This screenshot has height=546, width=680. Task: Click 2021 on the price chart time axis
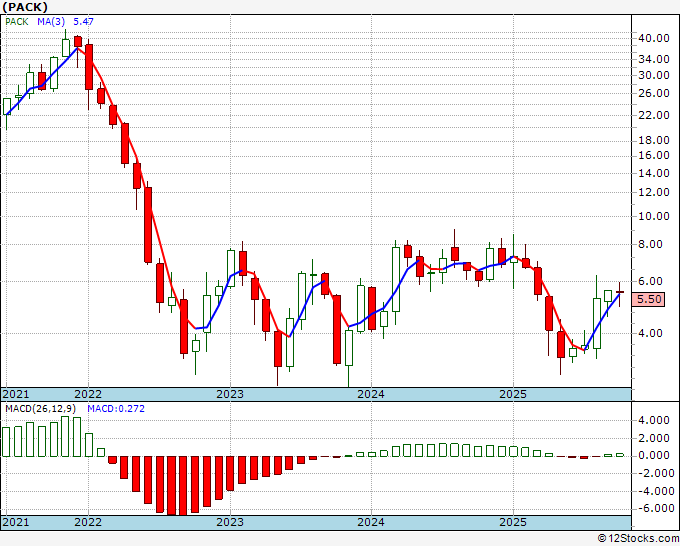[16, 394]
